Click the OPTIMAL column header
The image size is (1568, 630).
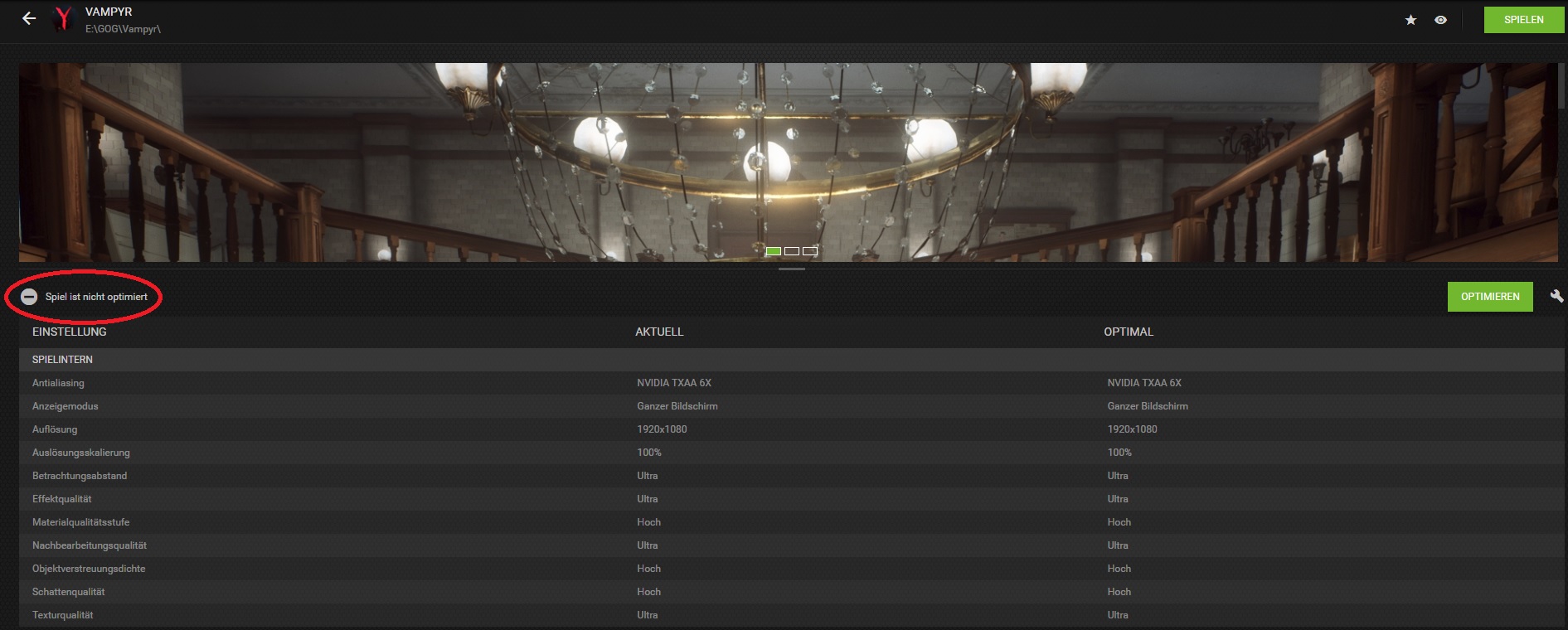point(1129,332)
